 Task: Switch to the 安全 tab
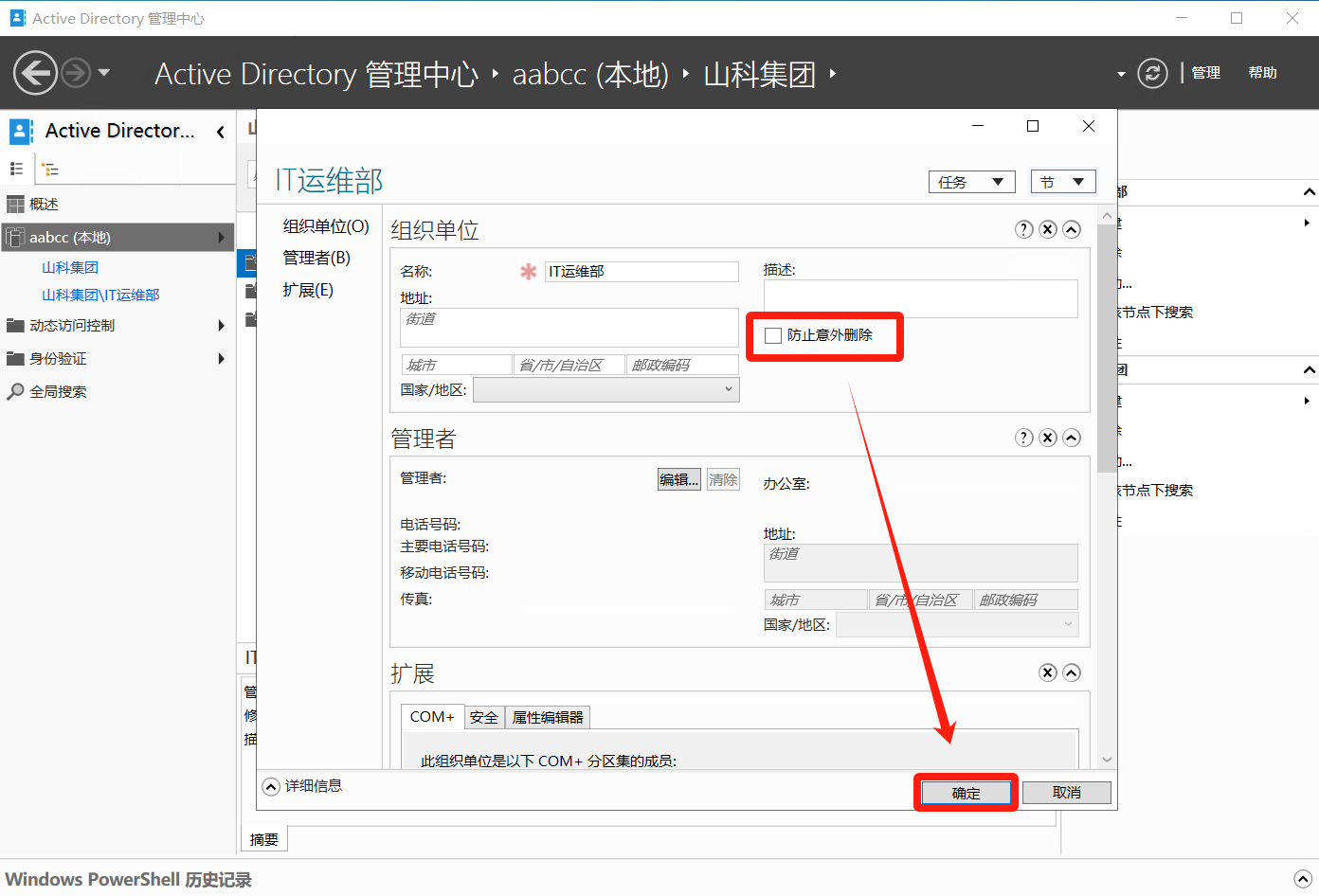point(483,718)
